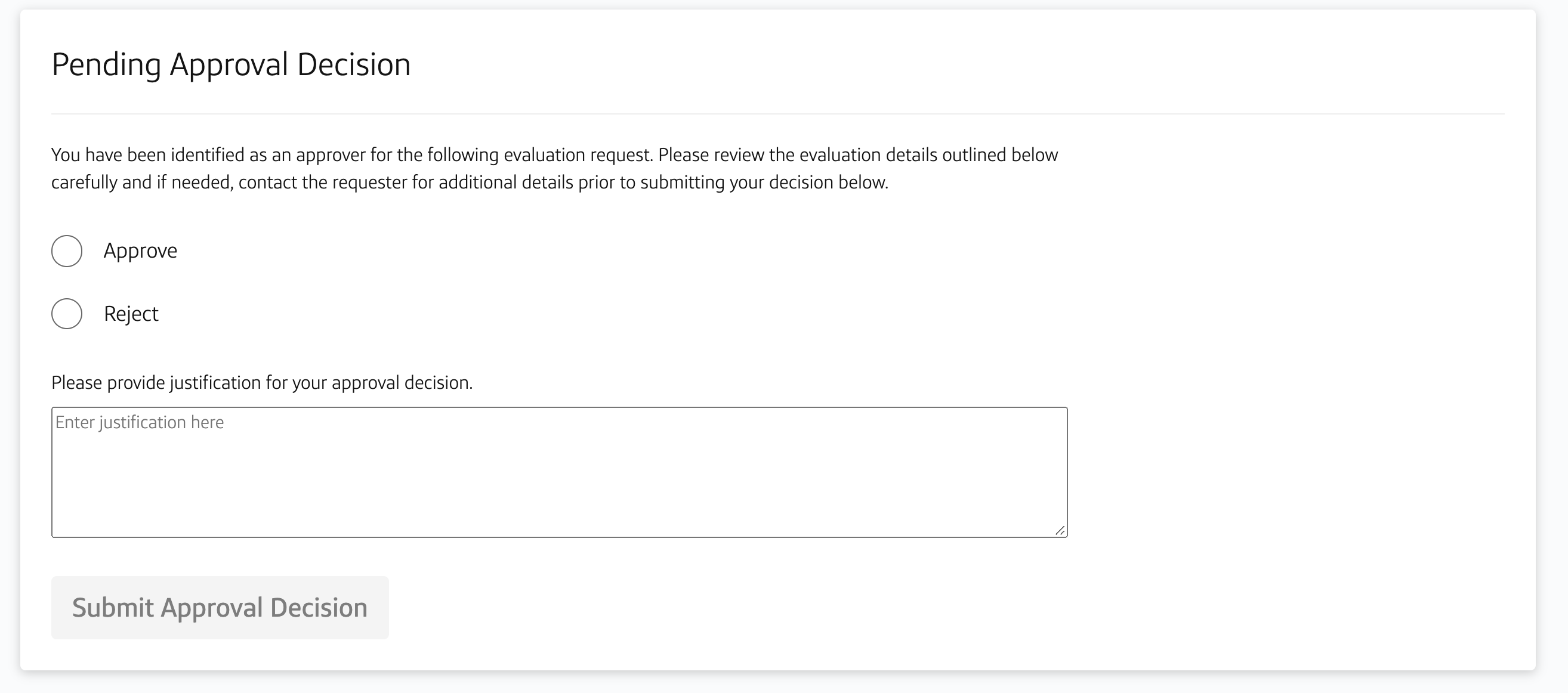Click the Approve label text
1568x693 pixels.
[141, 250]
